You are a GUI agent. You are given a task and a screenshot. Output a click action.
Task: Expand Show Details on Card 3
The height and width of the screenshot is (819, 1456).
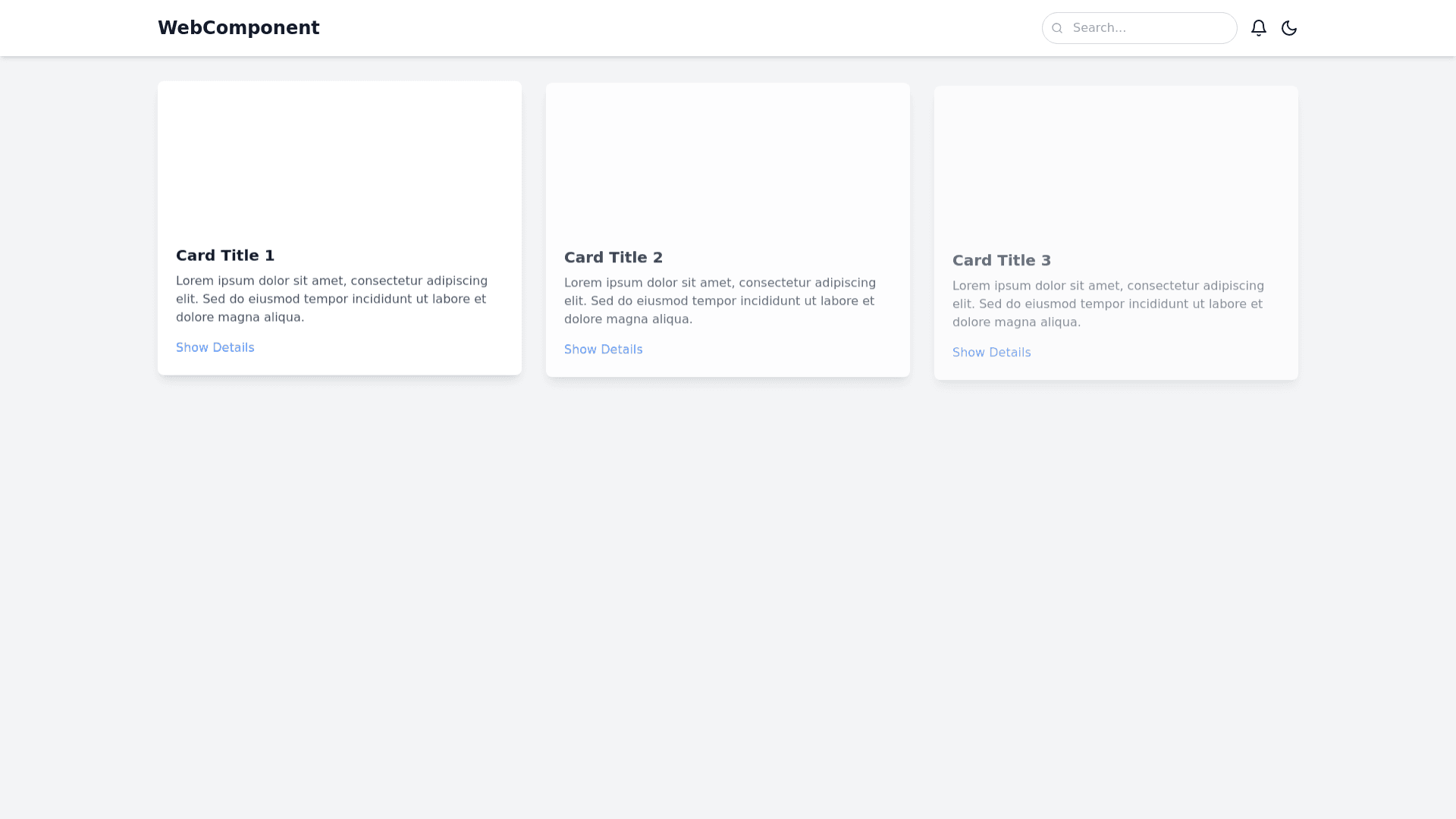tap(991, 353)
